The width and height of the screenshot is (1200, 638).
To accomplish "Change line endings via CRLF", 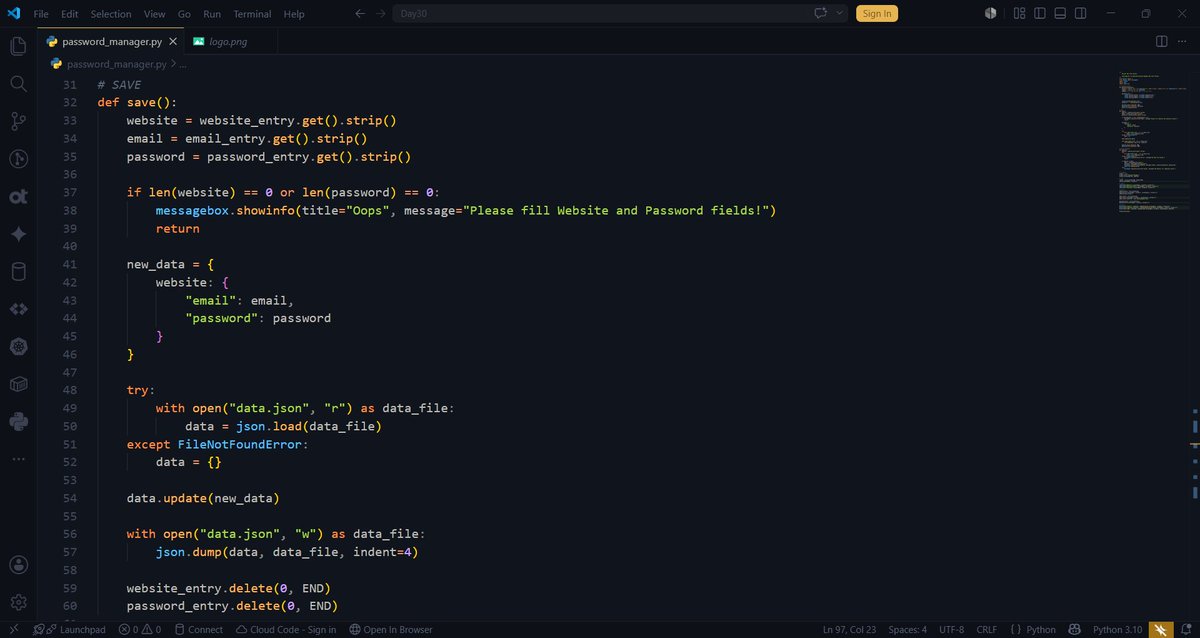I will point(986,629).
